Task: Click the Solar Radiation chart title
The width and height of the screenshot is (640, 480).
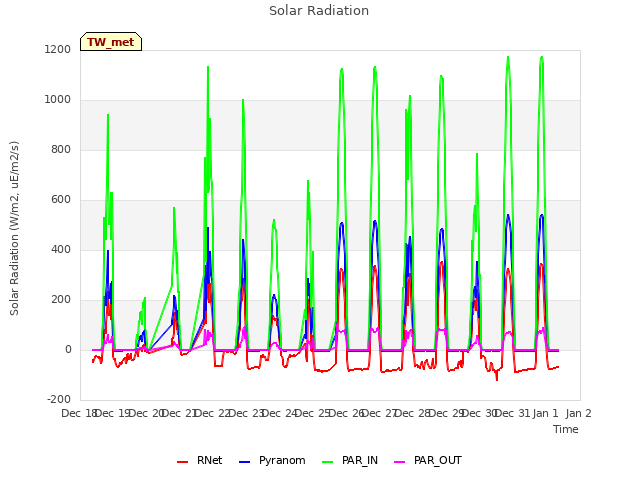Action: click(319, 11)
